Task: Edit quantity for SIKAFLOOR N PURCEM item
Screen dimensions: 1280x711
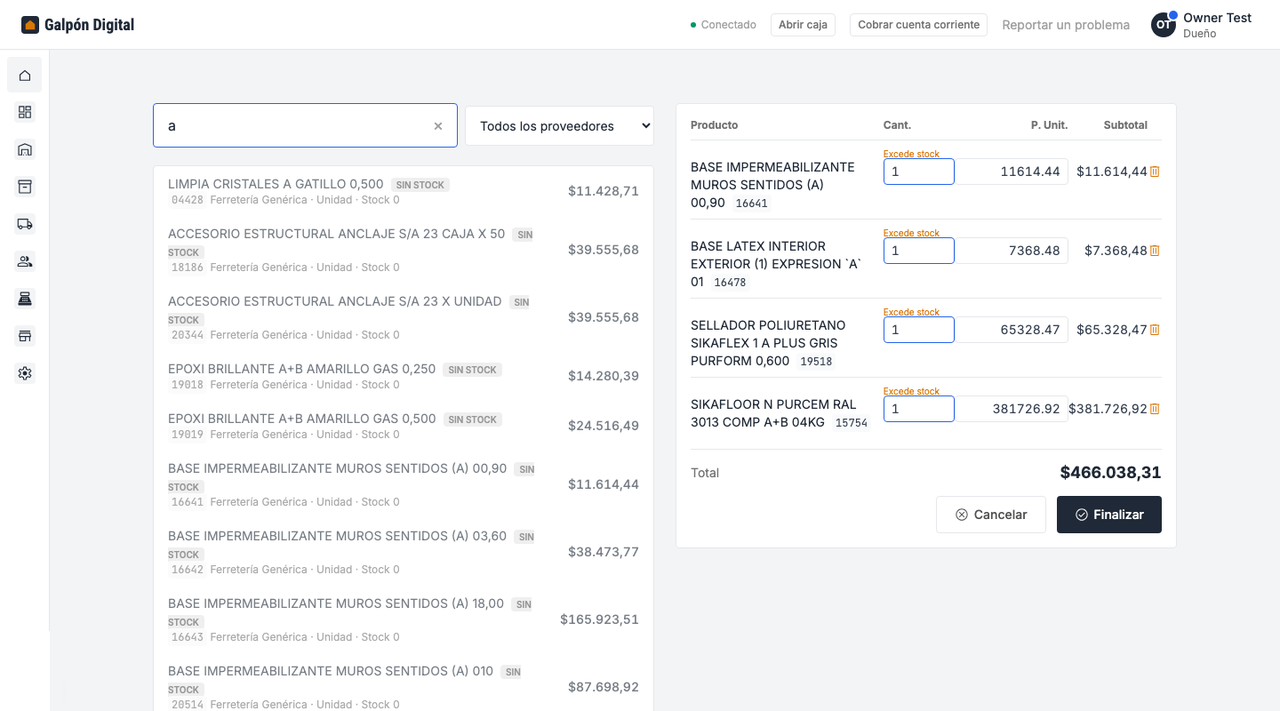Action: pos(919,409)
